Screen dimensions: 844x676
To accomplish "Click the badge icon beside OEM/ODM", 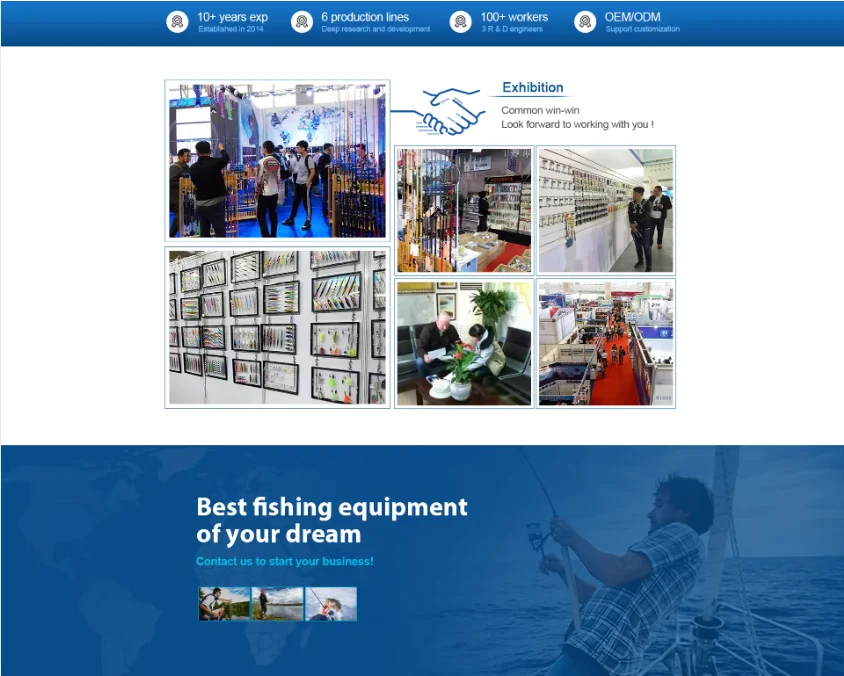I will pos(585,22).
